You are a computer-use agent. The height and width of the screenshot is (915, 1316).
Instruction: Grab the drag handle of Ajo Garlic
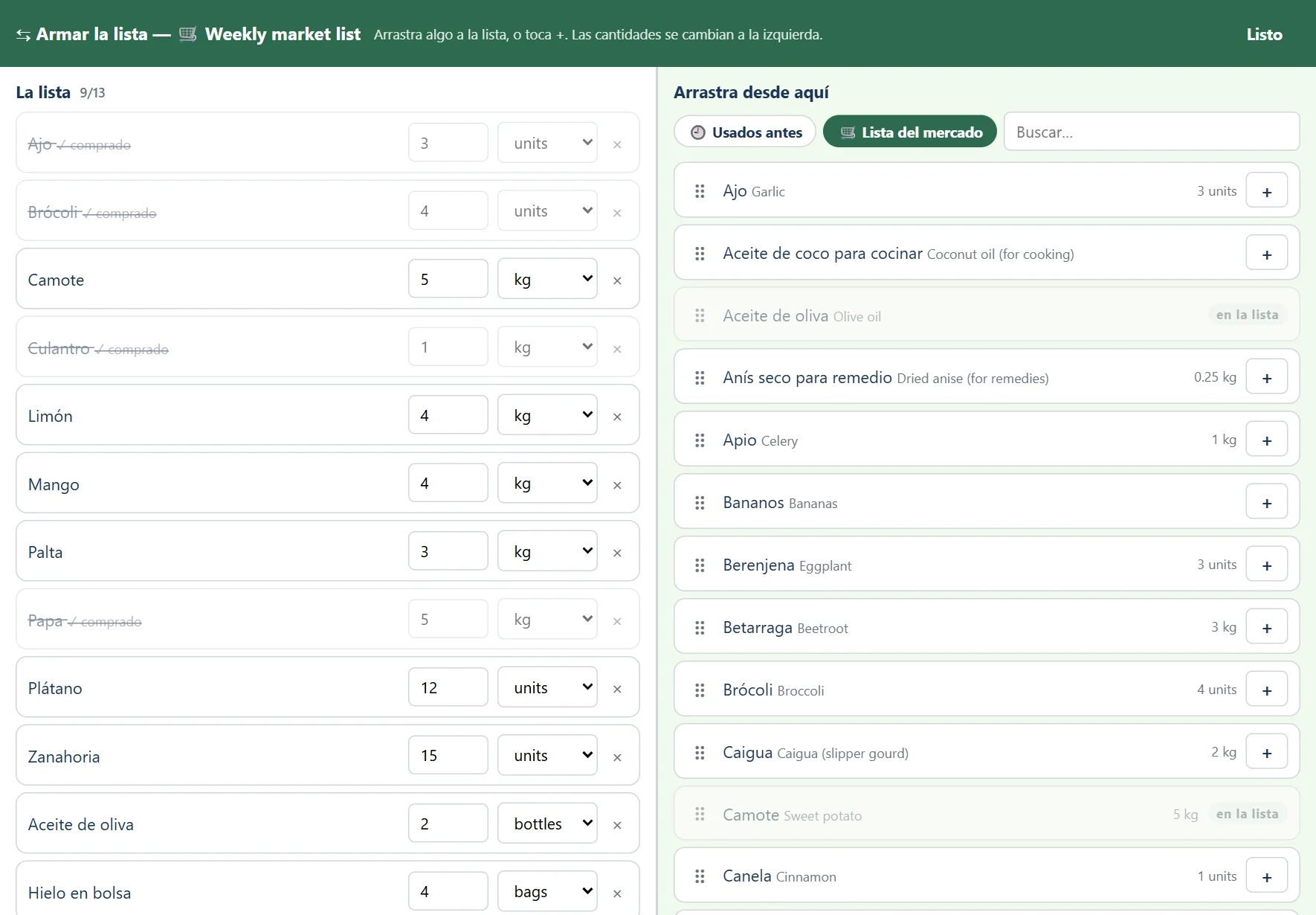pyautogui.click(x=700, y=191)
